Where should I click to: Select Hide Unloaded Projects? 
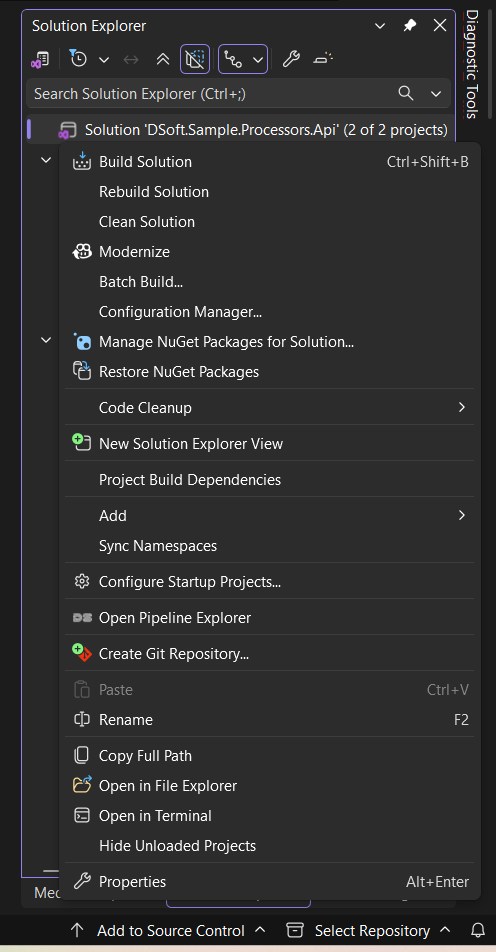click(x=270, y=846)
